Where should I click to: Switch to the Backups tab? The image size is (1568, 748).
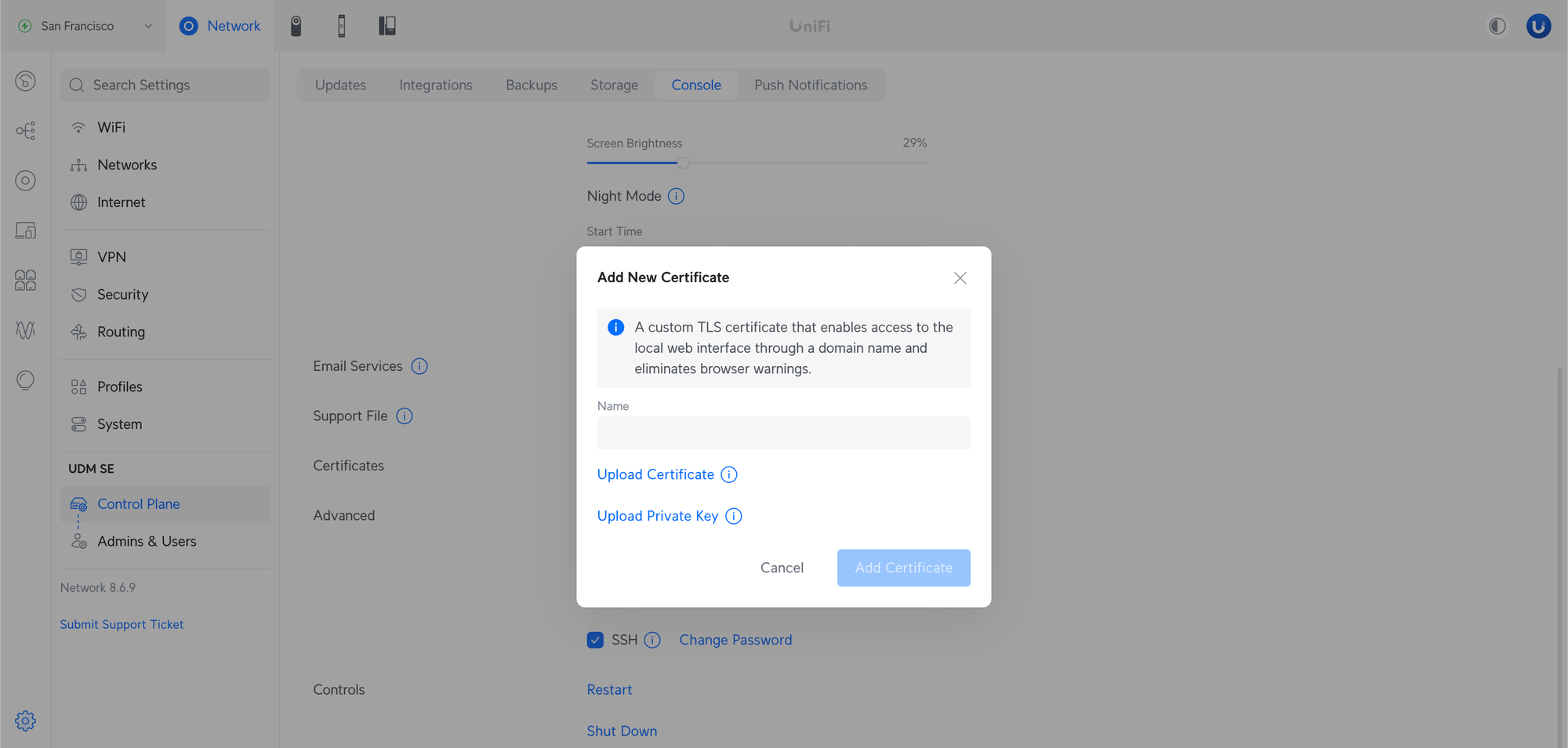click(531, 85)
